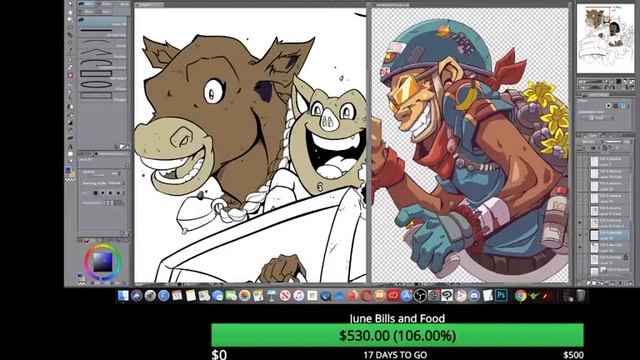The image size is (640, 360).
Task: Select the Balloon tool below the Text tool
Action: [x=70, y=154]
